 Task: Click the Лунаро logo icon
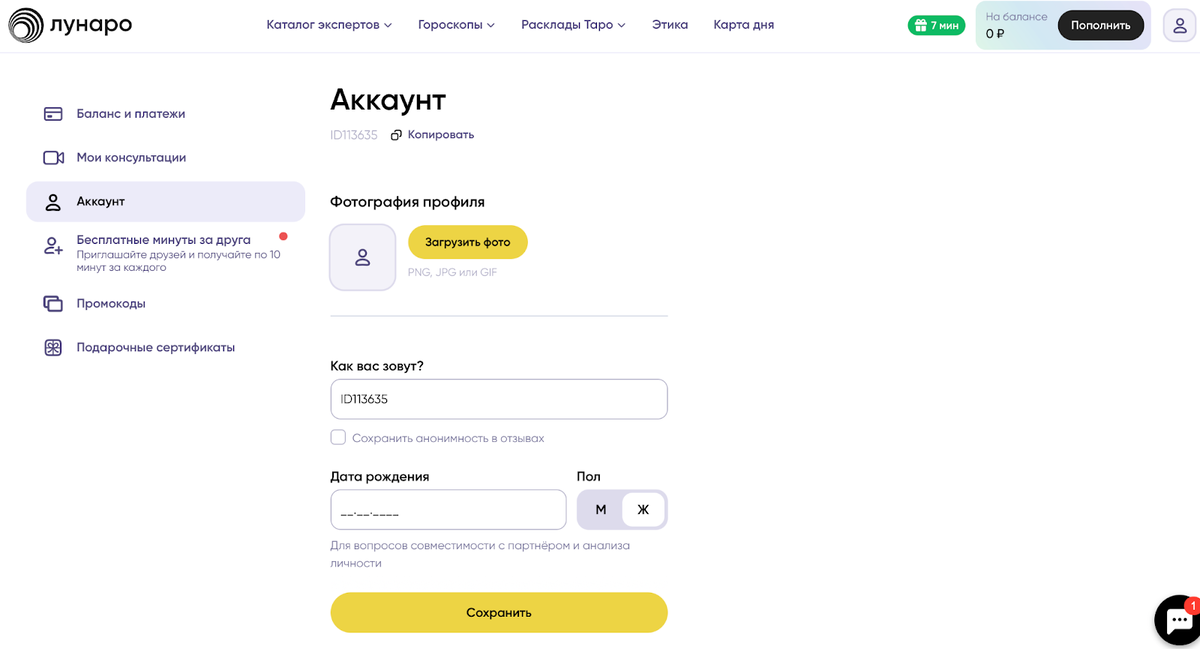[26, 25]
